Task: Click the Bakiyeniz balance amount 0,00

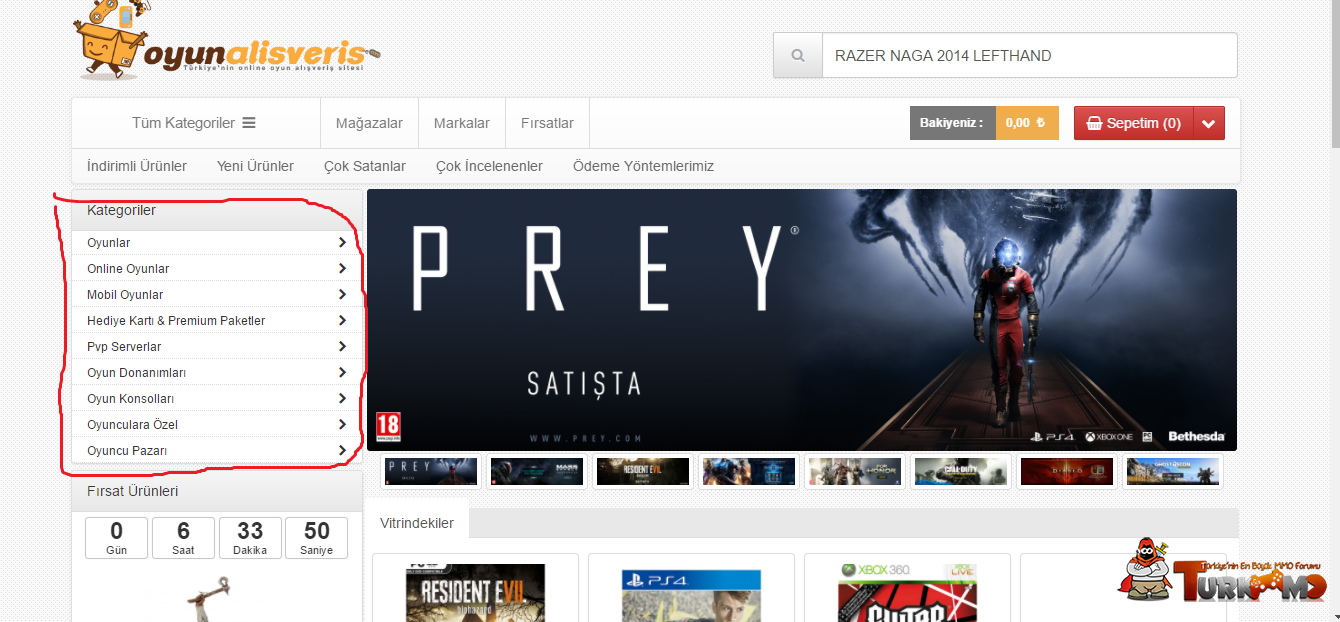Action: point(1027,123)
